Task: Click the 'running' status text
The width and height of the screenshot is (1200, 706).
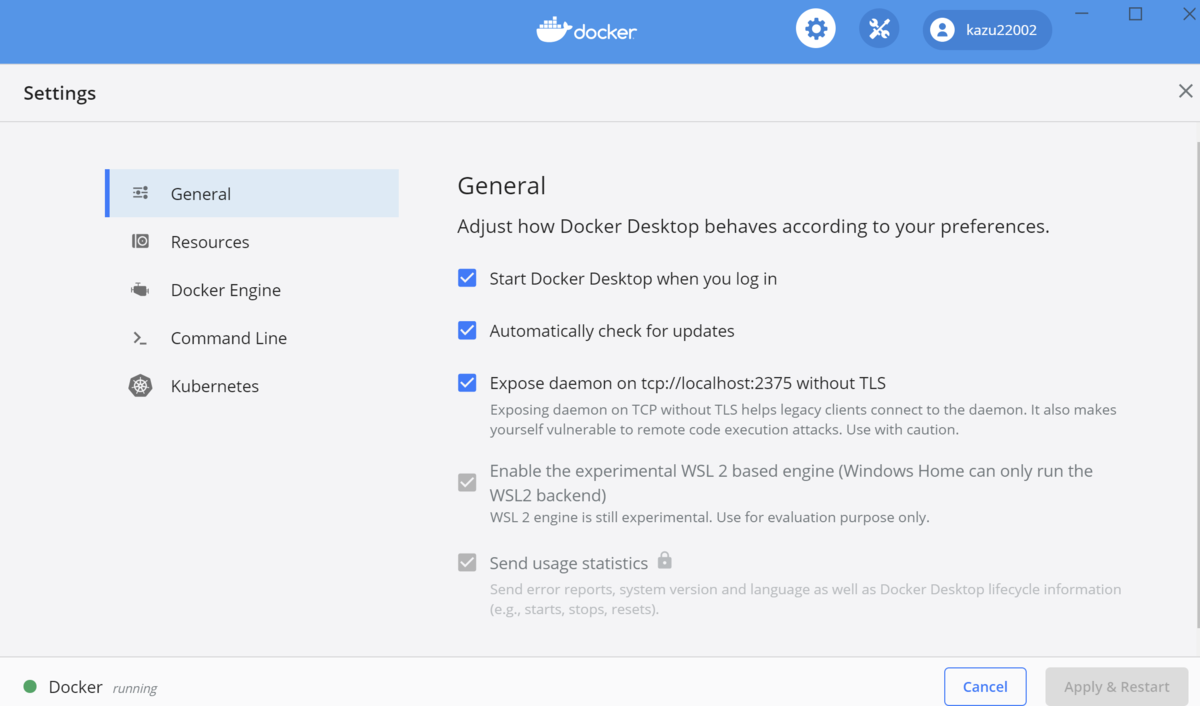Action: [135, 688]
